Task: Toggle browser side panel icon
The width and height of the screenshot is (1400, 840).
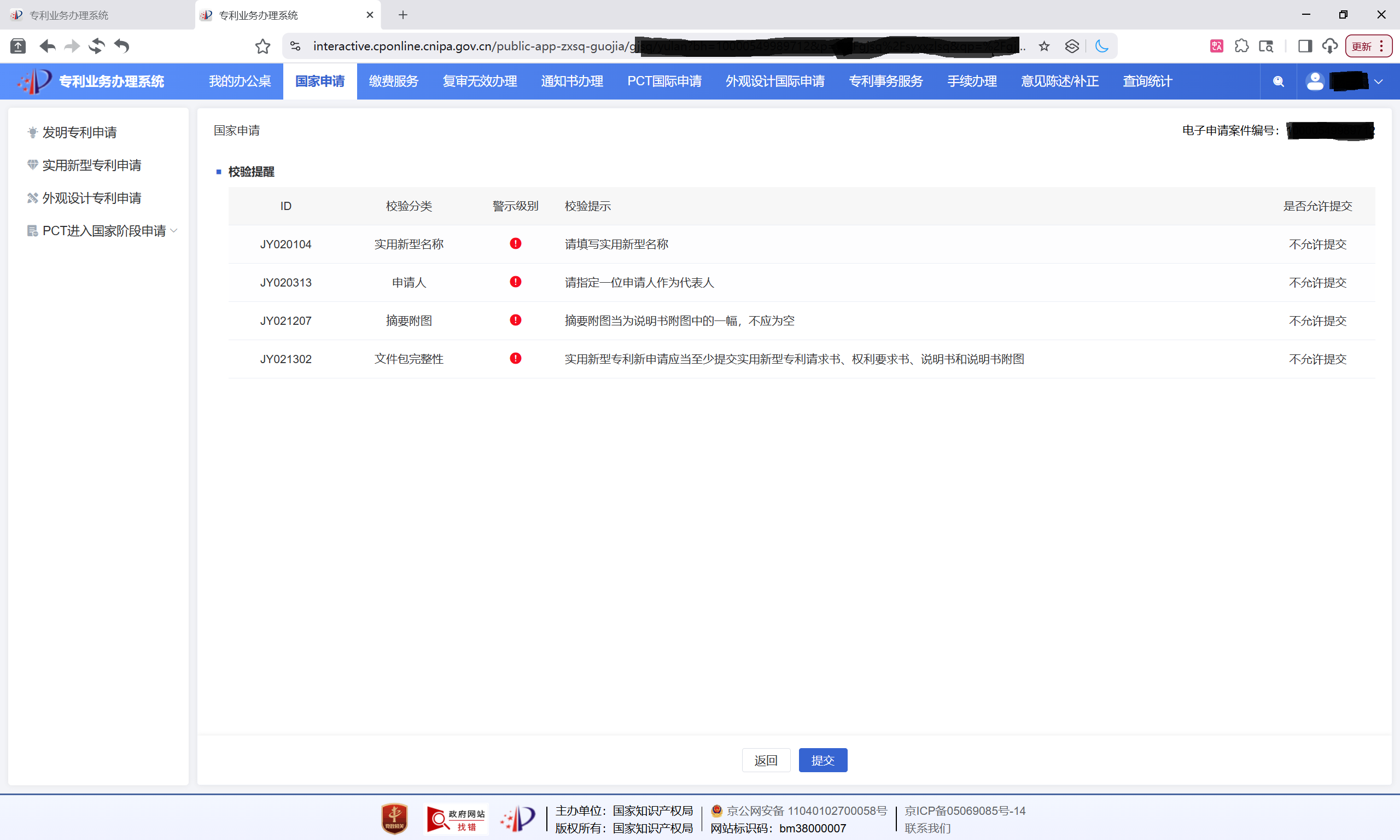Action: pos(1305,46)
